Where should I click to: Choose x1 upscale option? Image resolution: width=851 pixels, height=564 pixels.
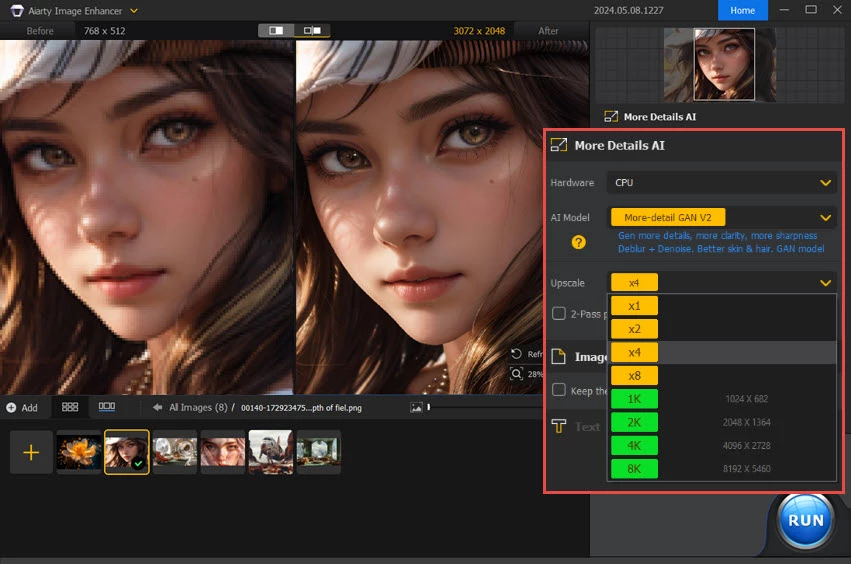pyautogui.click(x=634, y=306)
